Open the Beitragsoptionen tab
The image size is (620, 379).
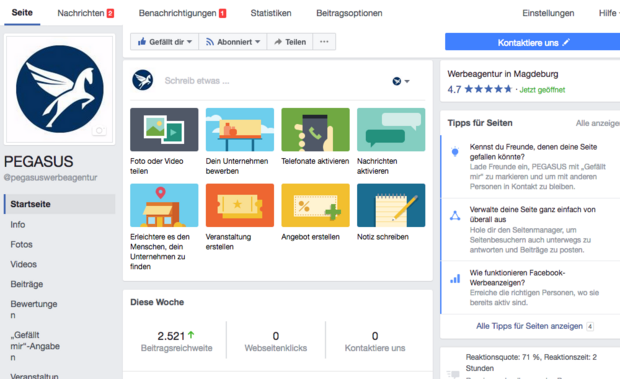(349, 13)
